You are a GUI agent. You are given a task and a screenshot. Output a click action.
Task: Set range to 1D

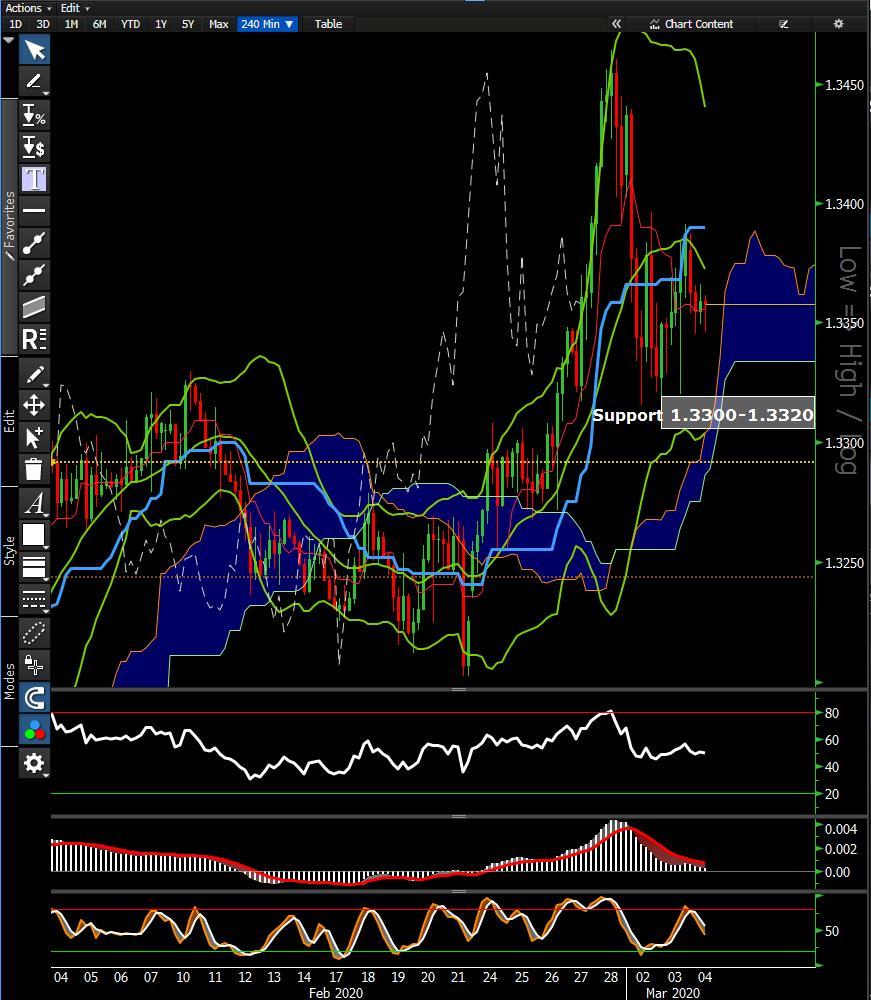tap(15, 24)
